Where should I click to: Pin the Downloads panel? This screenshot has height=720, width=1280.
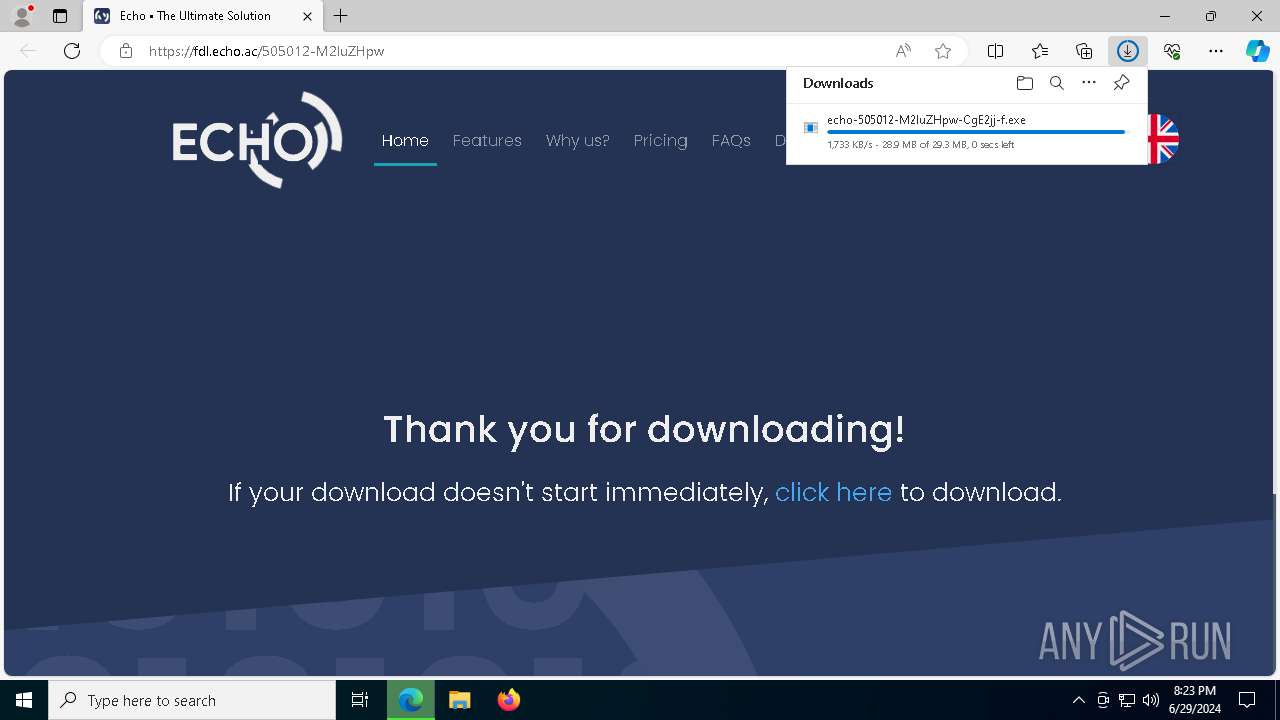pos(1122,83)
